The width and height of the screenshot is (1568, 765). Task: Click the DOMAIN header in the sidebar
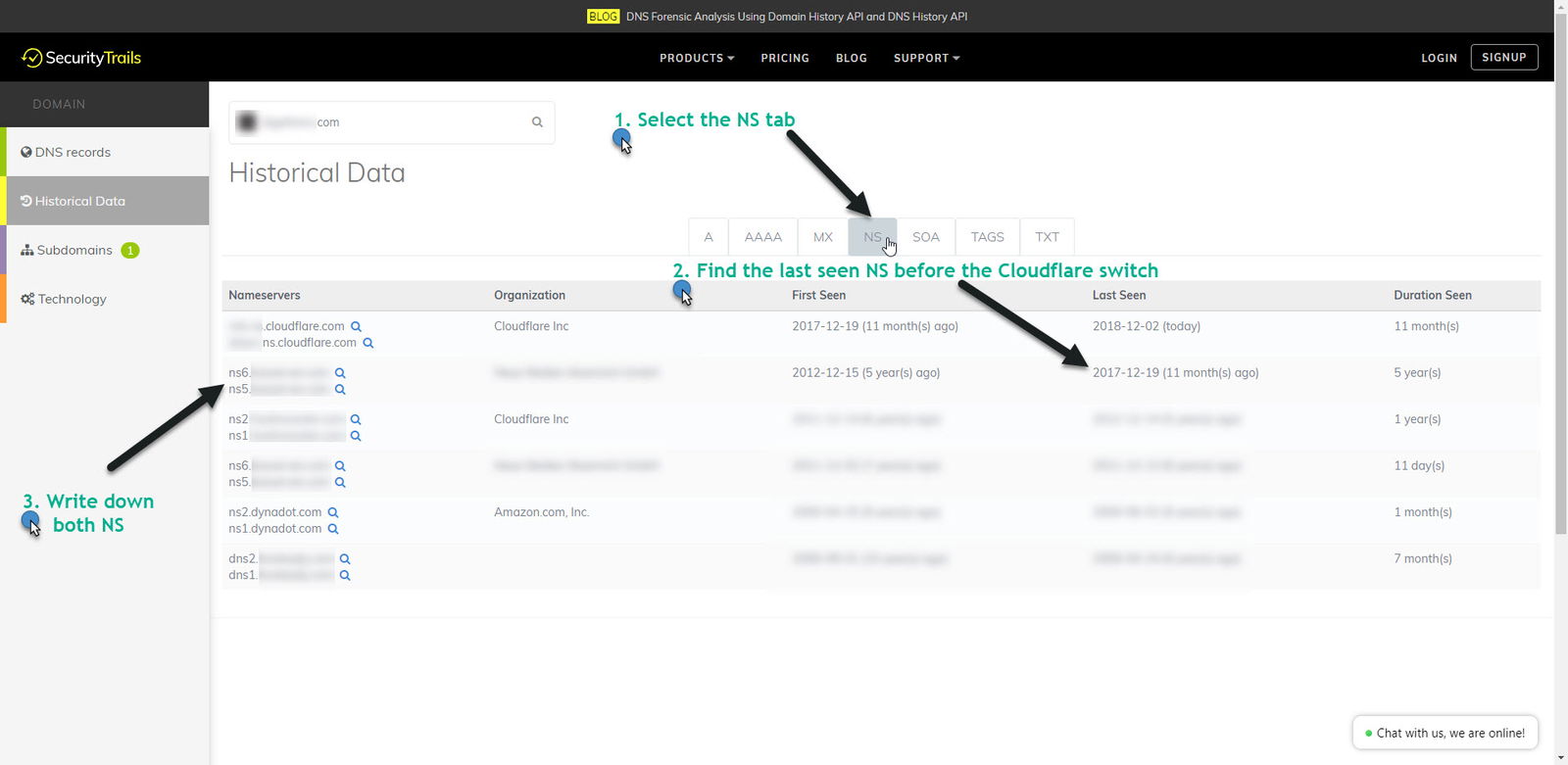click(59, 104)
